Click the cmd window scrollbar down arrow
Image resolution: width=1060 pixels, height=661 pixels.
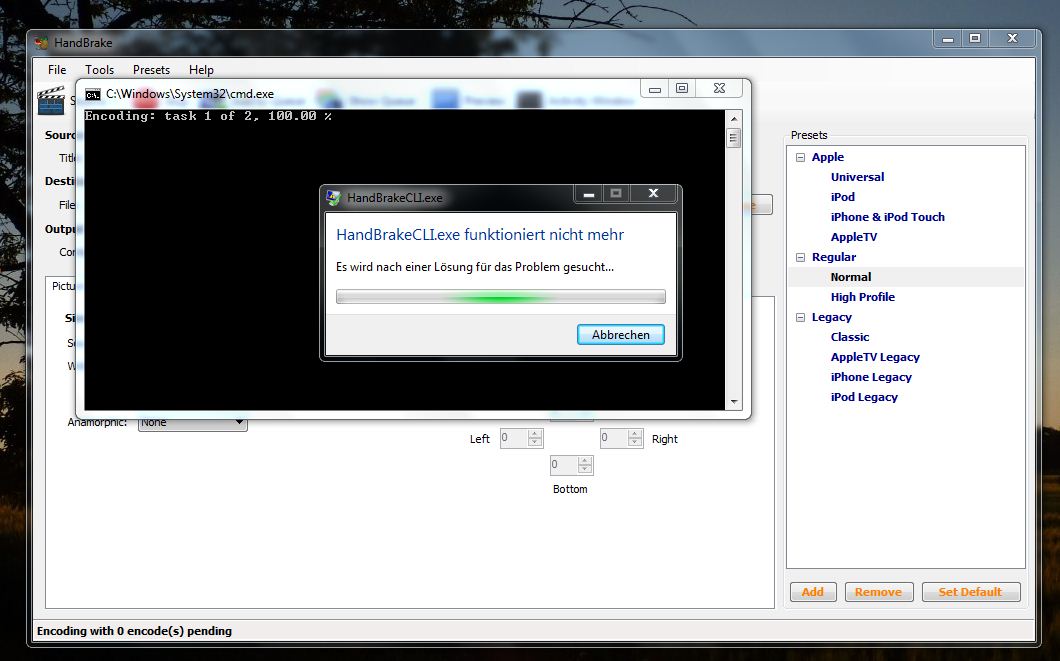tap(734, 402)
